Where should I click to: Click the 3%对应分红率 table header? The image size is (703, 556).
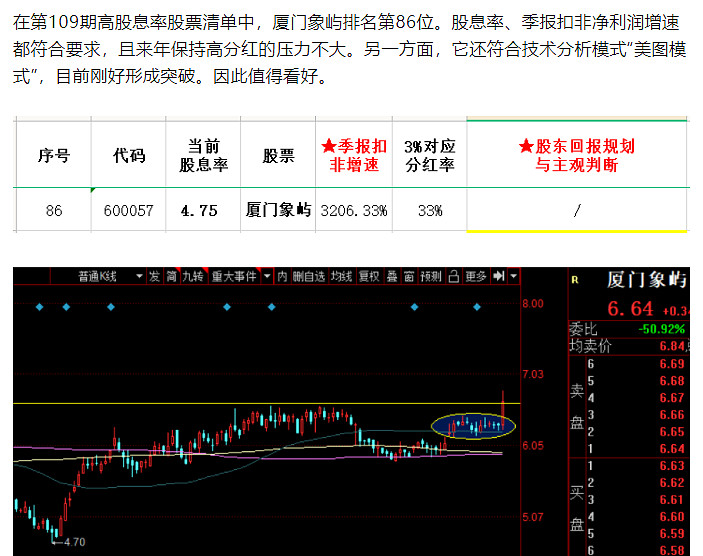(430, 156)
